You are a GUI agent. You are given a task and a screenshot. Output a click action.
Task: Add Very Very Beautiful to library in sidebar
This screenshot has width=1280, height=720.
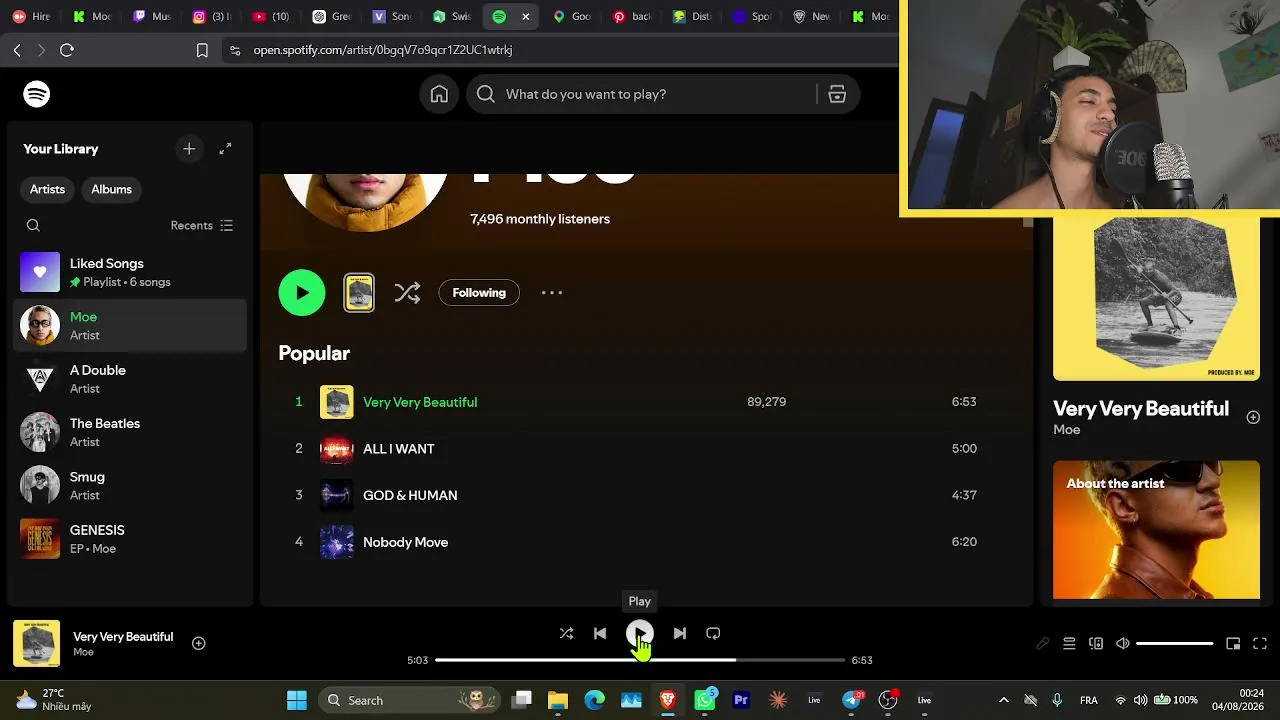click(x=1253, y=417)
